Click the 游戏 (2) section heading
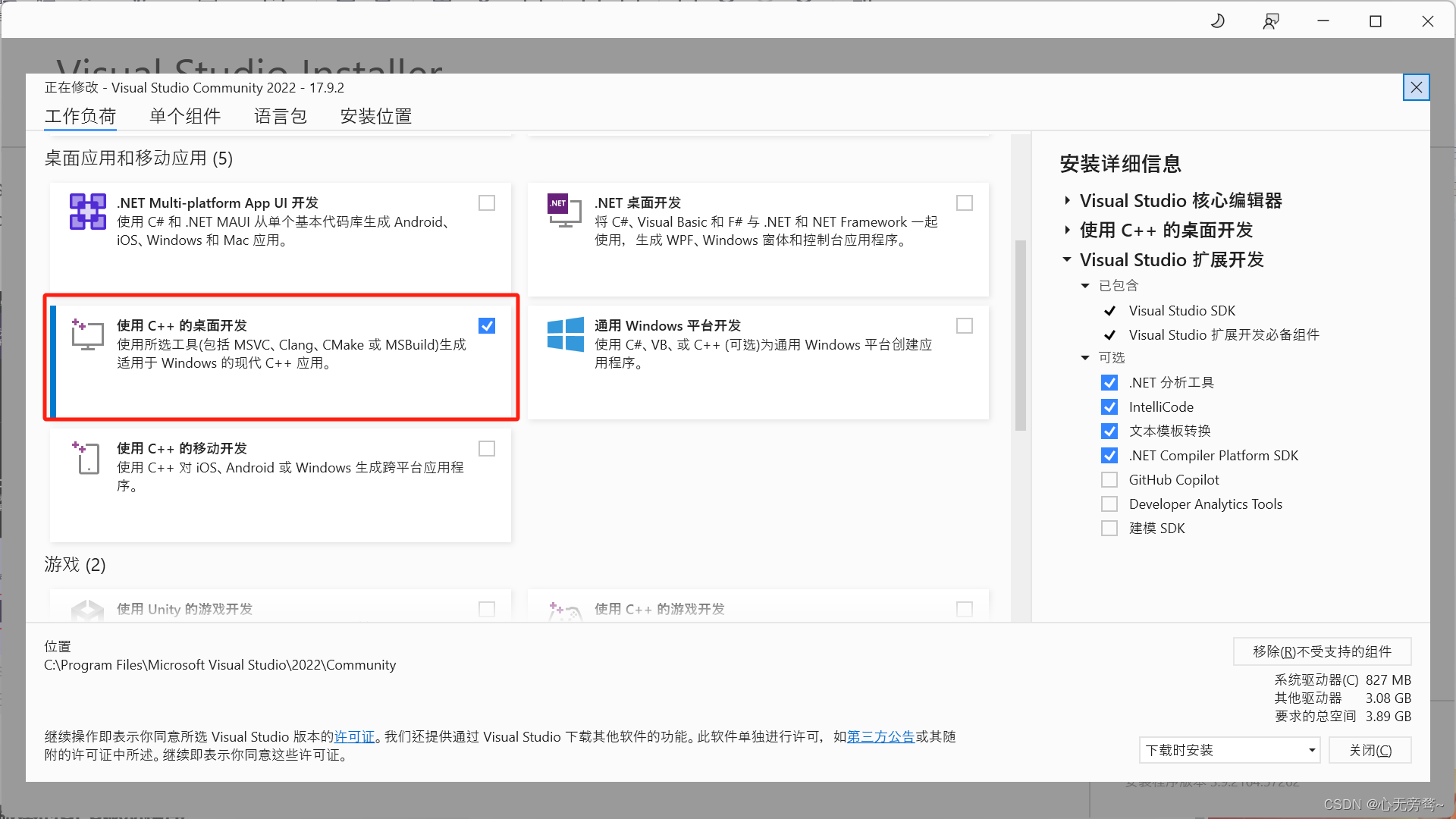This screenshot has width=1456, height=819. coord(75,565)
